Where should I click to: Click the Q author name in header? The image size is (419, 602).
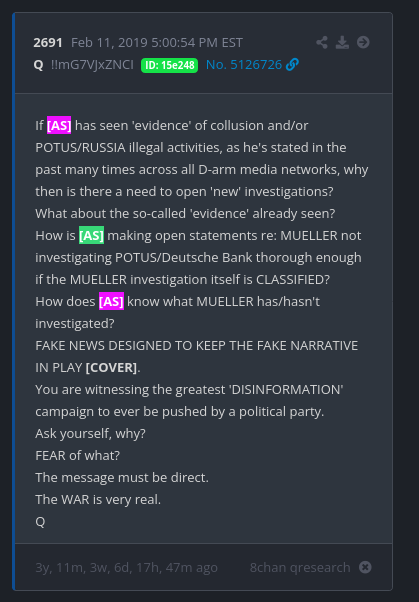point(38,64)
